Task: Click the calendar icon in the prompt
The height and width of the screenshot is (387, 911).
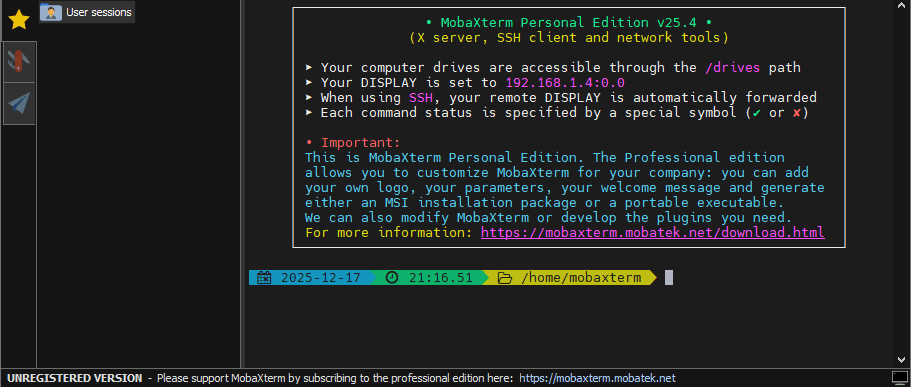Action: 264,278
